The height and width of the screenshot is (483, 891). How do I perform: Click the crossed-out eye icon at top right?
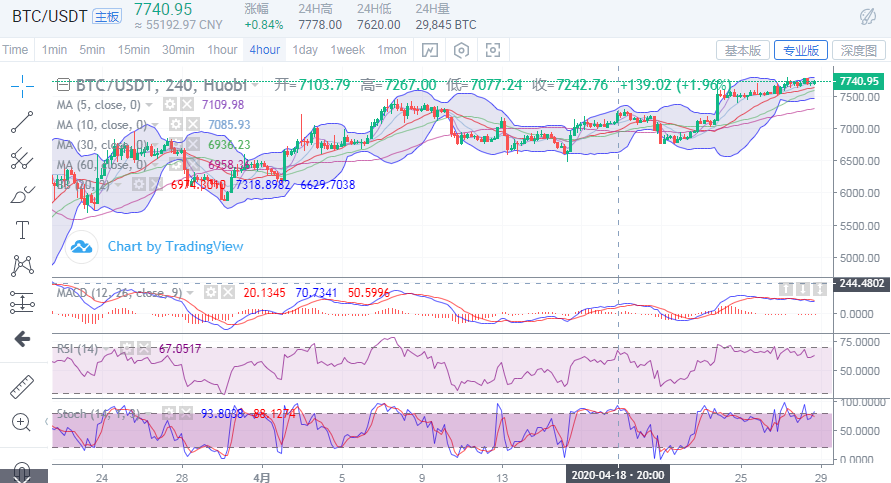coord(868,17)
